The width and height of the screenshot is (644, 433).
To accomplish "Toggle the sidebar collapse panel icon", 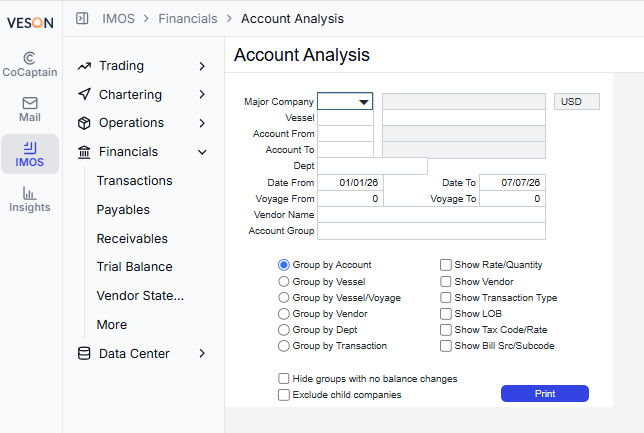I will [x=82, y=18].
